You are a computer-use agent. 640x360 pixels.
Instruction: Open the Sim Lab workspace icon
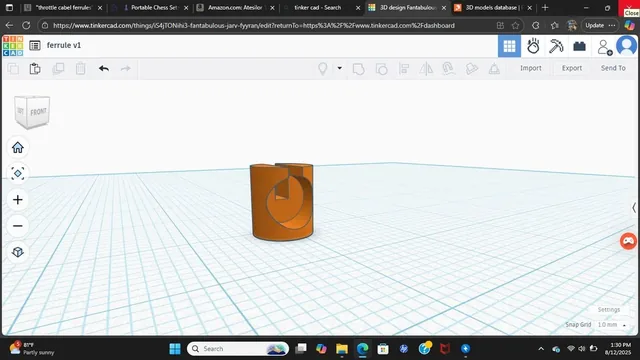pos(533,46)
